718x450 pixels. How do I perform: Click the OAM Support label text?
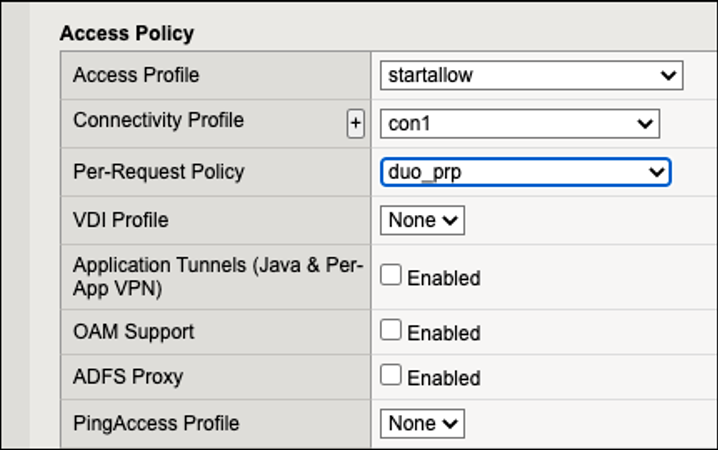pyautogui.click(x=133, y=331)
